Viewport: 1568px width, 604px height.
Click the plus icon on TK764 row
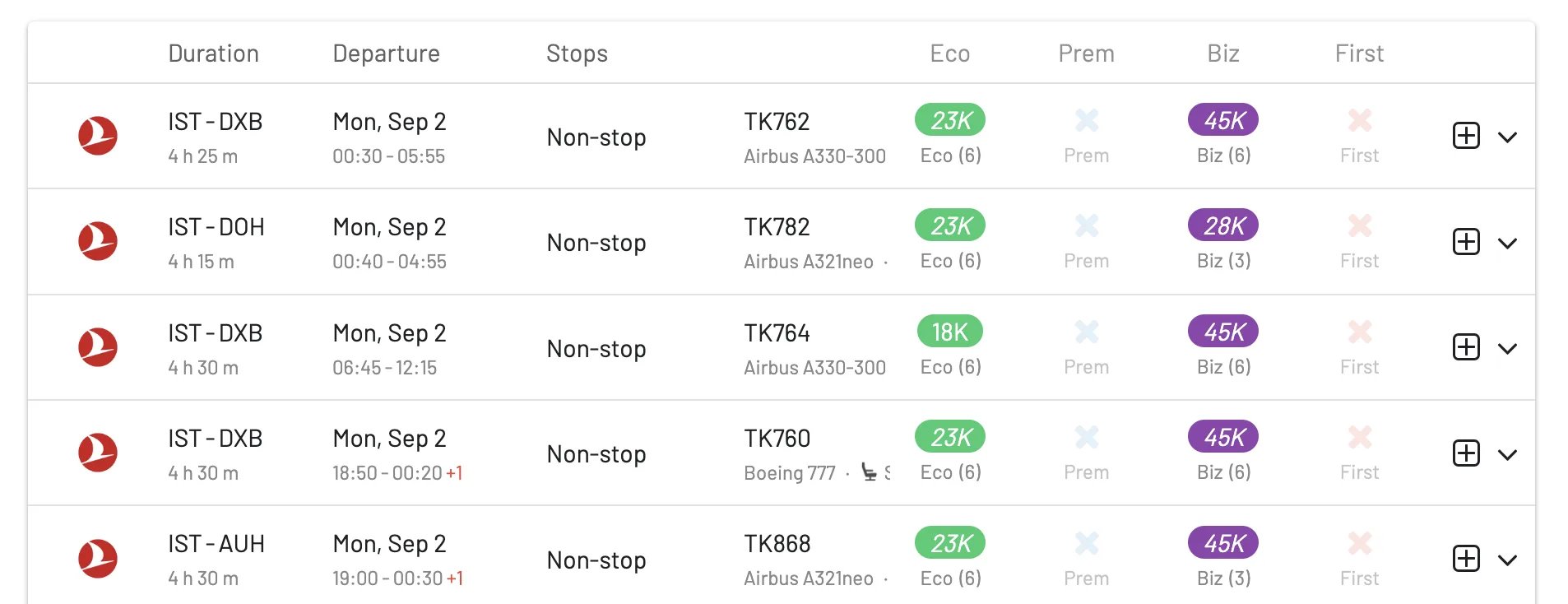pos(1466,347)
